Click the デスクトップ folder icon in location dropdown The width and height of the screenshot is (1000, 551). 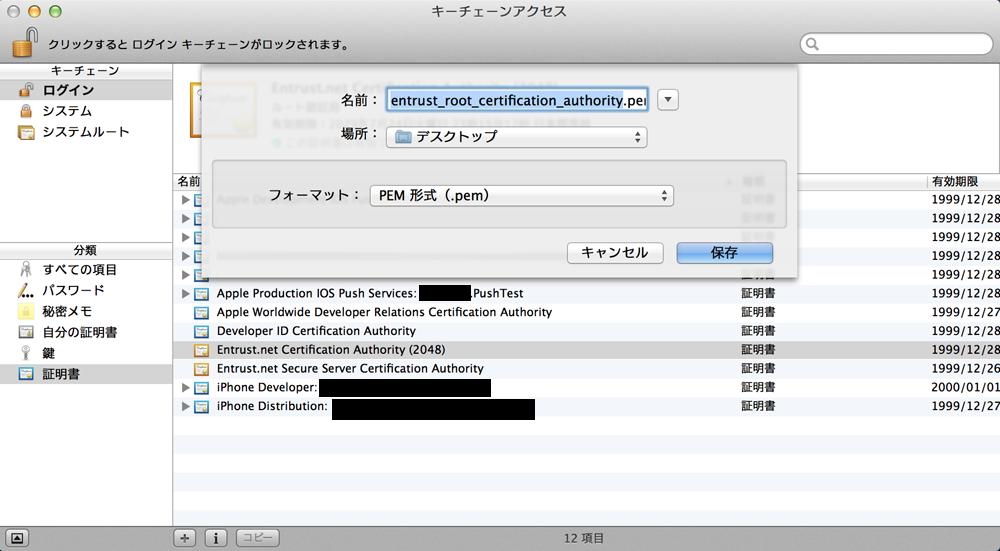click(x=403, y=136)
